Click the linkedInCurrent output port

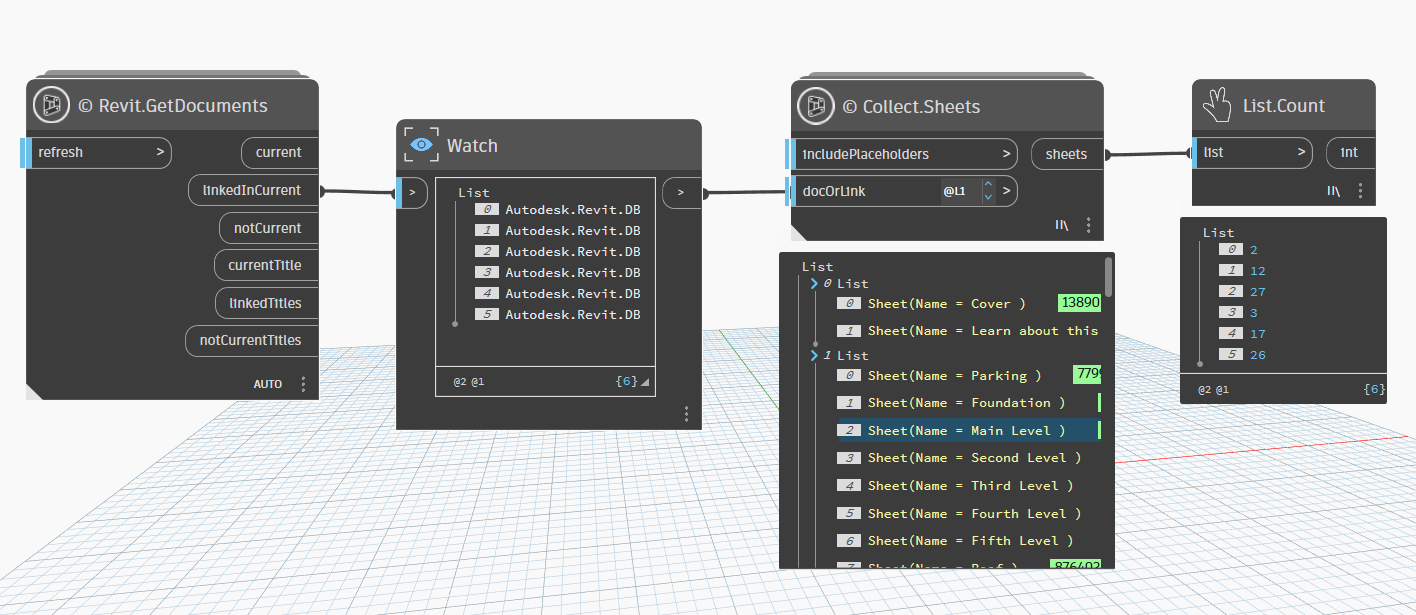(x=253, y=190)
